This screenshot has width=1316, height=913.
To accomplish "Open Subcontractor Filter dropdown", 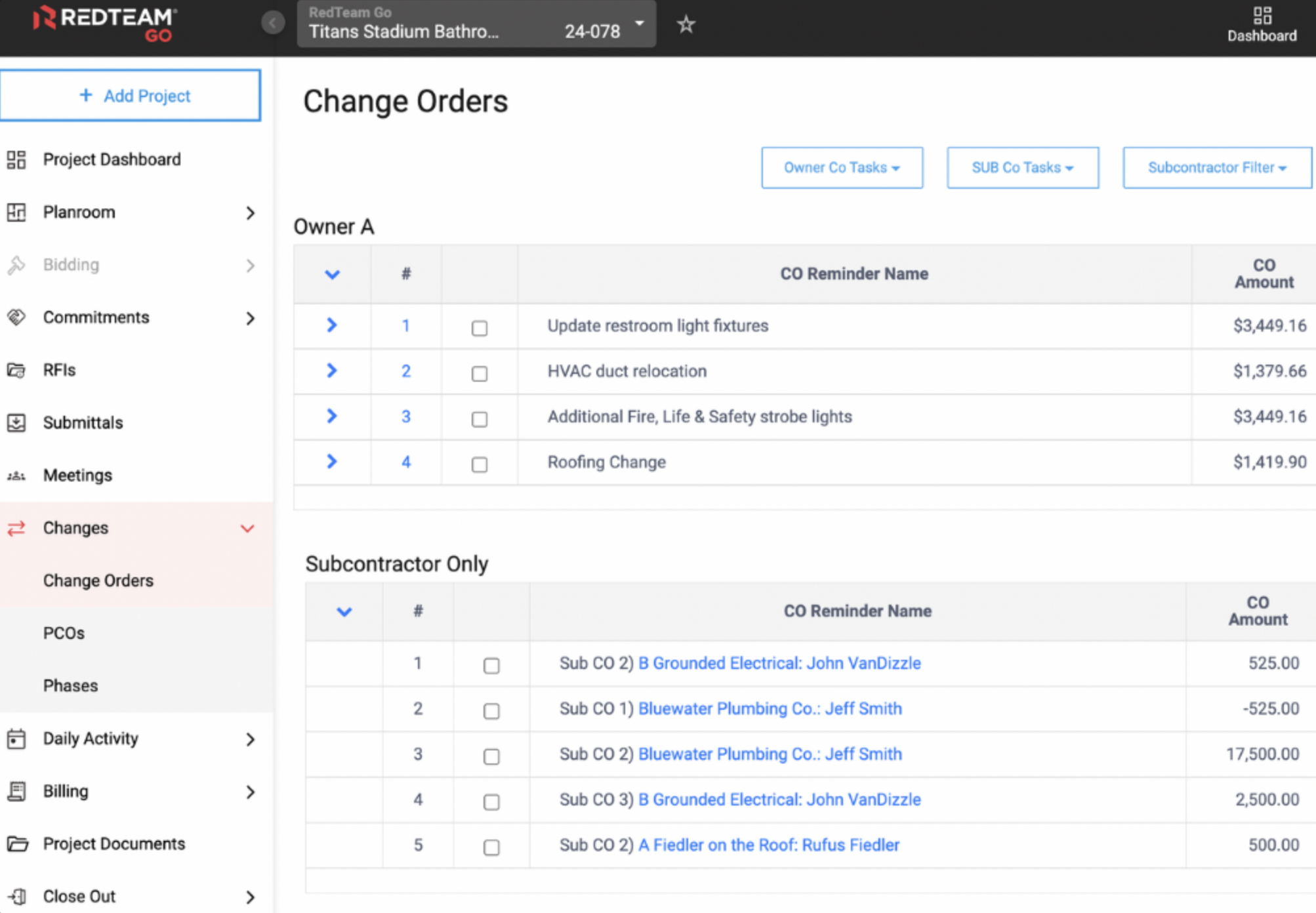I will (x=1218, y=168).
